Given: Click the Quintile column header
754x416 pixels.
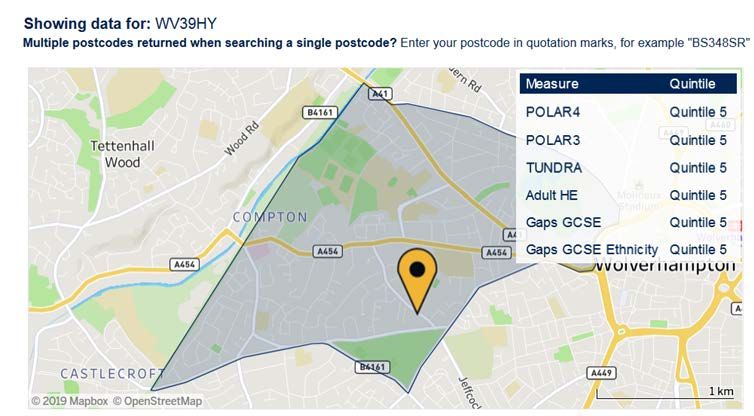Looking at the screenshot, I should (692, 84).
